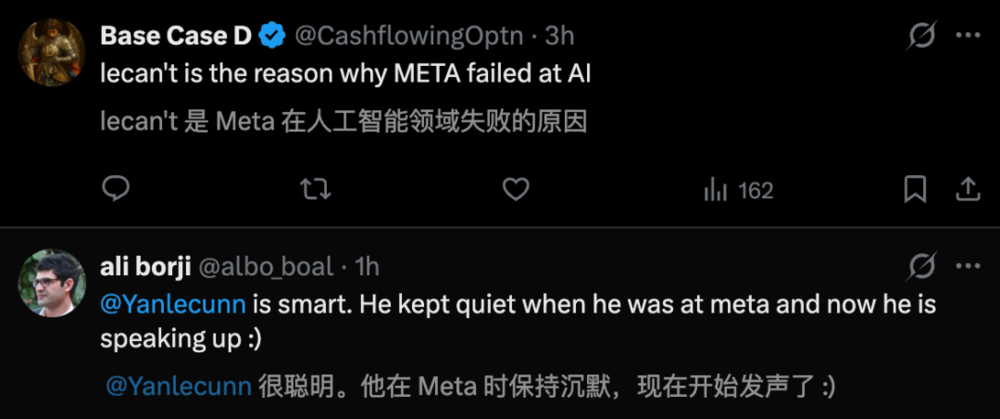Reply to Base Case D's tweet
The height and width of the screenshot is (419, 1000).
tap(117, 189)
